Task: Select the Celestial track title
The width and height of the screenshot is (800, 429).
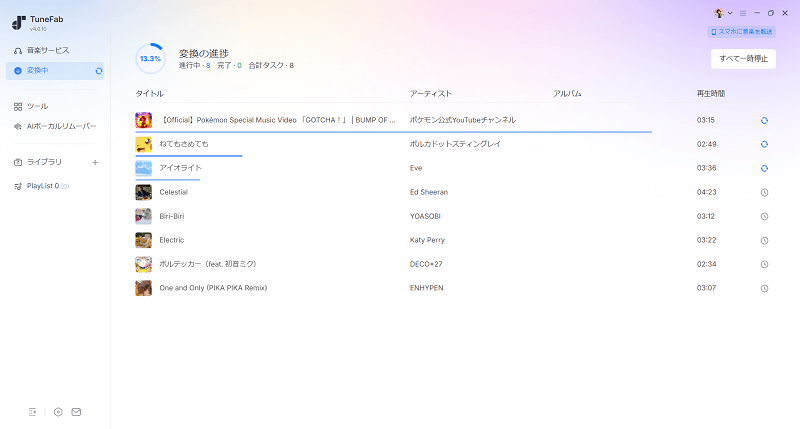Action: (173, 192)
